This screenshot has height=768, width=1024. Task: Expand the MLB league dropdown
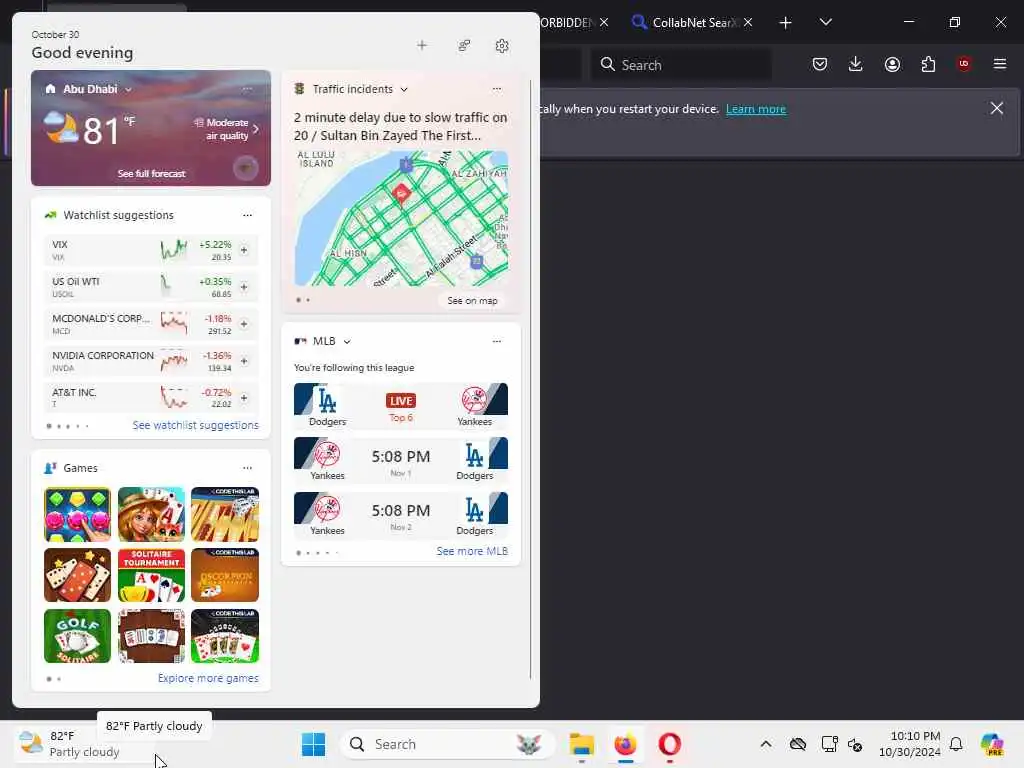point(347,342)
